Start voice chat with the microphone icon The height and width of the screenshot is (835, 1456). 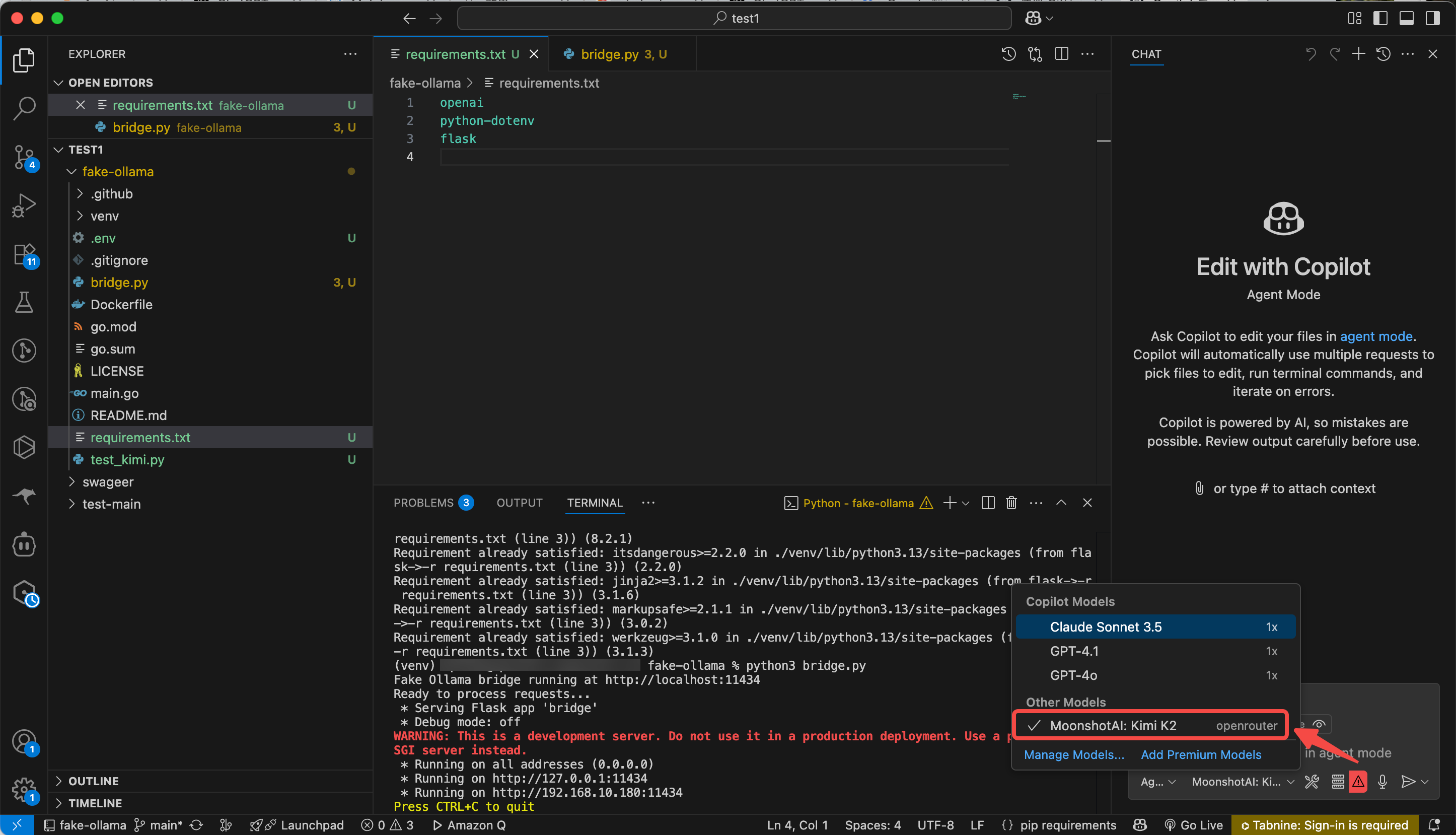(x=1382, y=782)
